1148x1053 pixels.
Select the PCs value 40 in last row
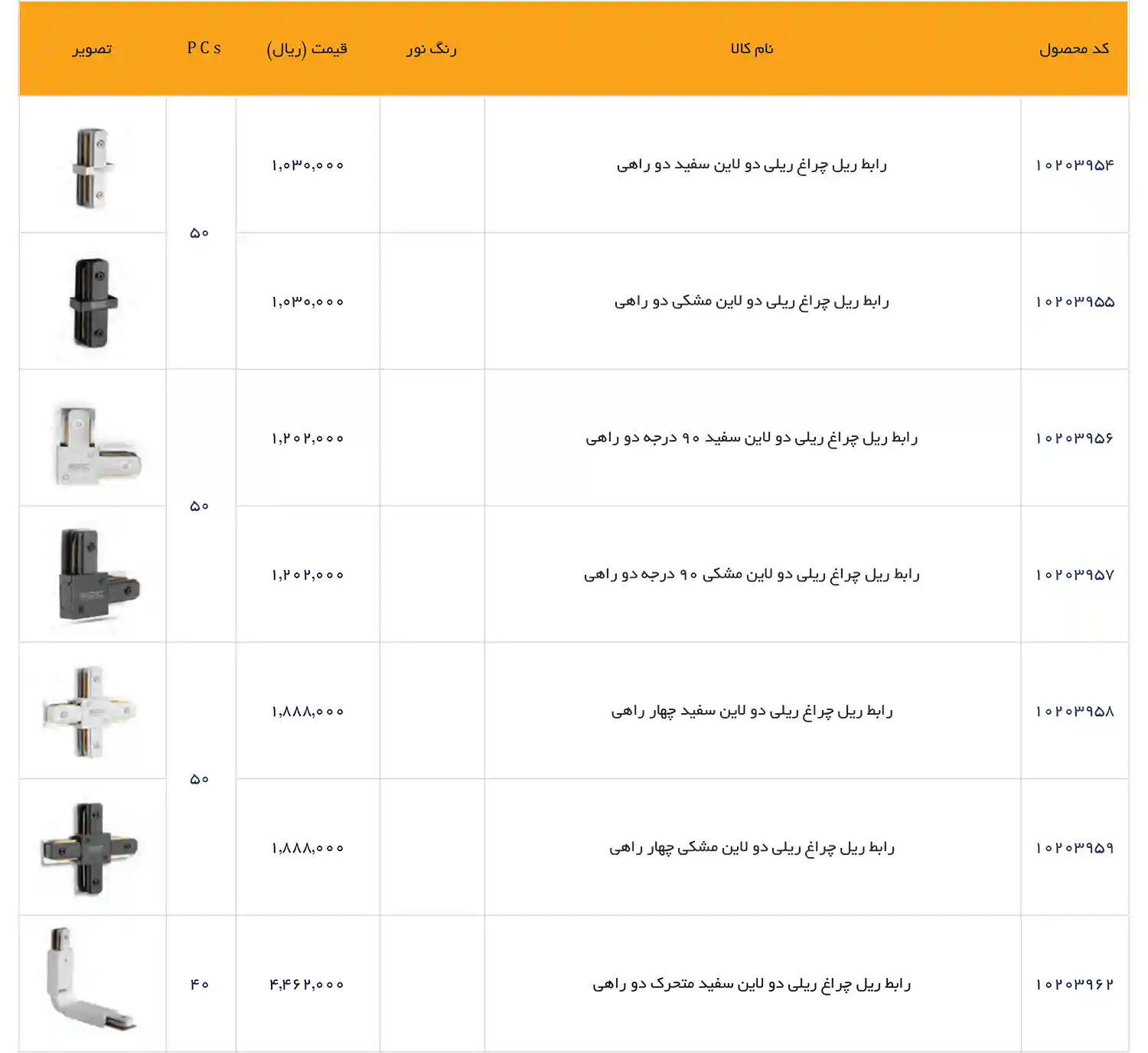[x=201, y=986]
